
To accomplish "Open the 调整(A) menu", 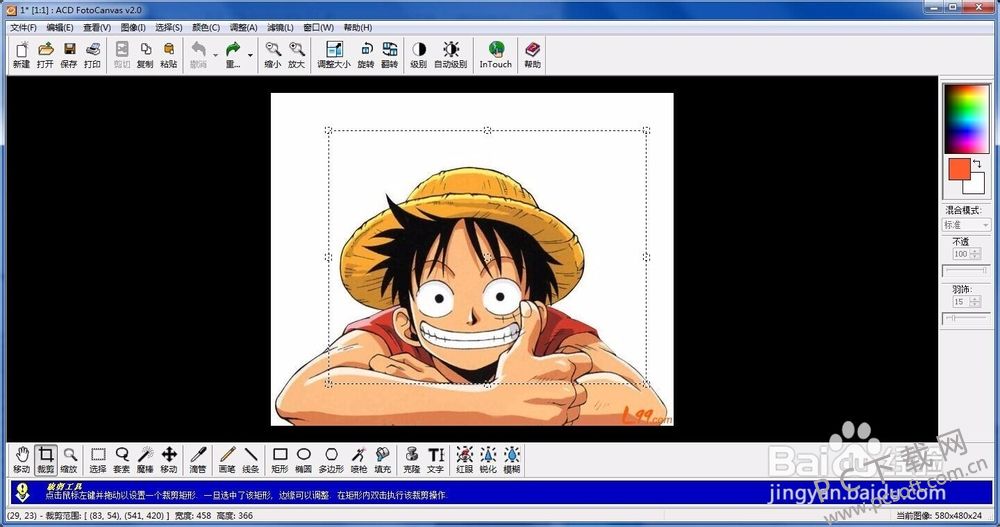I will 243,27.
